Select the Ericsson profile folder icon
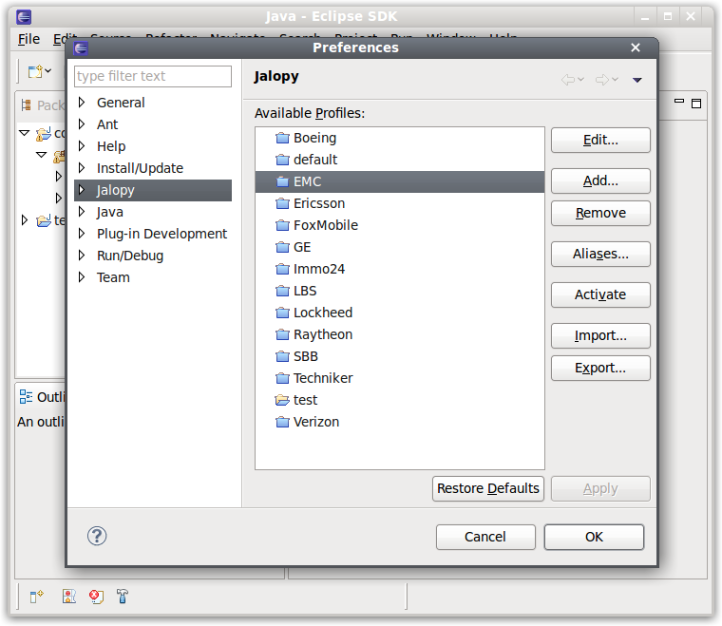The width and height of the screenshot is (722, 626). (282, 203)
